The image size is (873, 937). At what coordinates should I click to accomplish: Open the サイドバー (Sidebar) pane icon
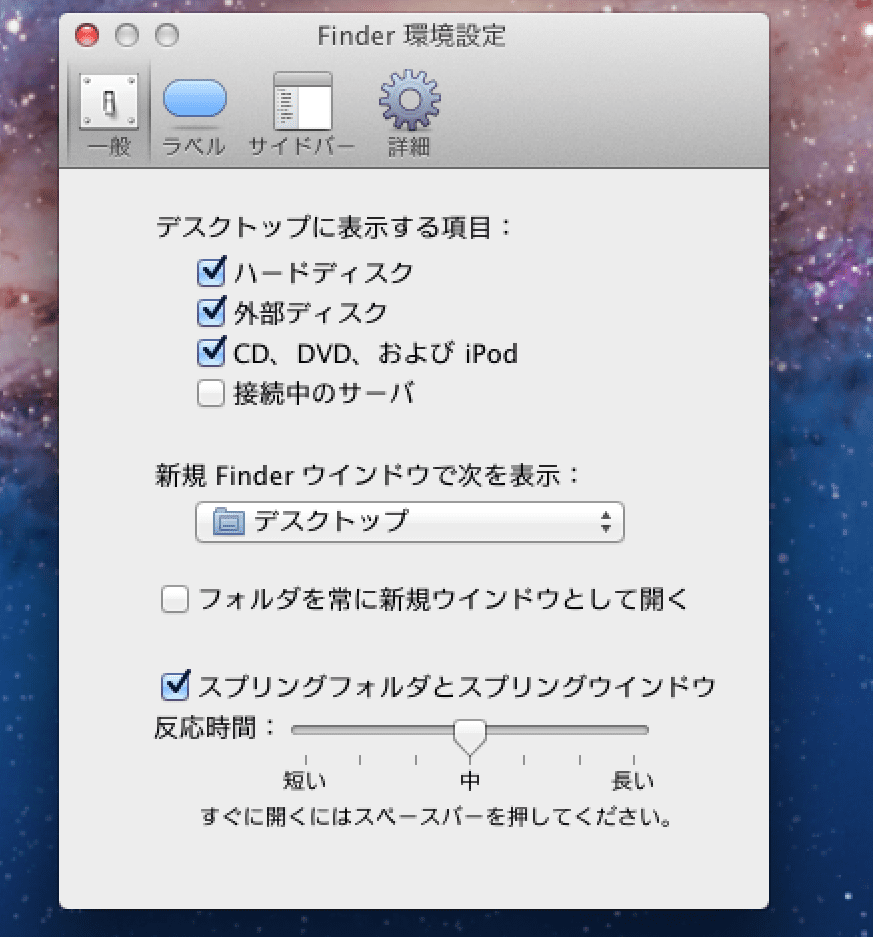click(302, 101)
